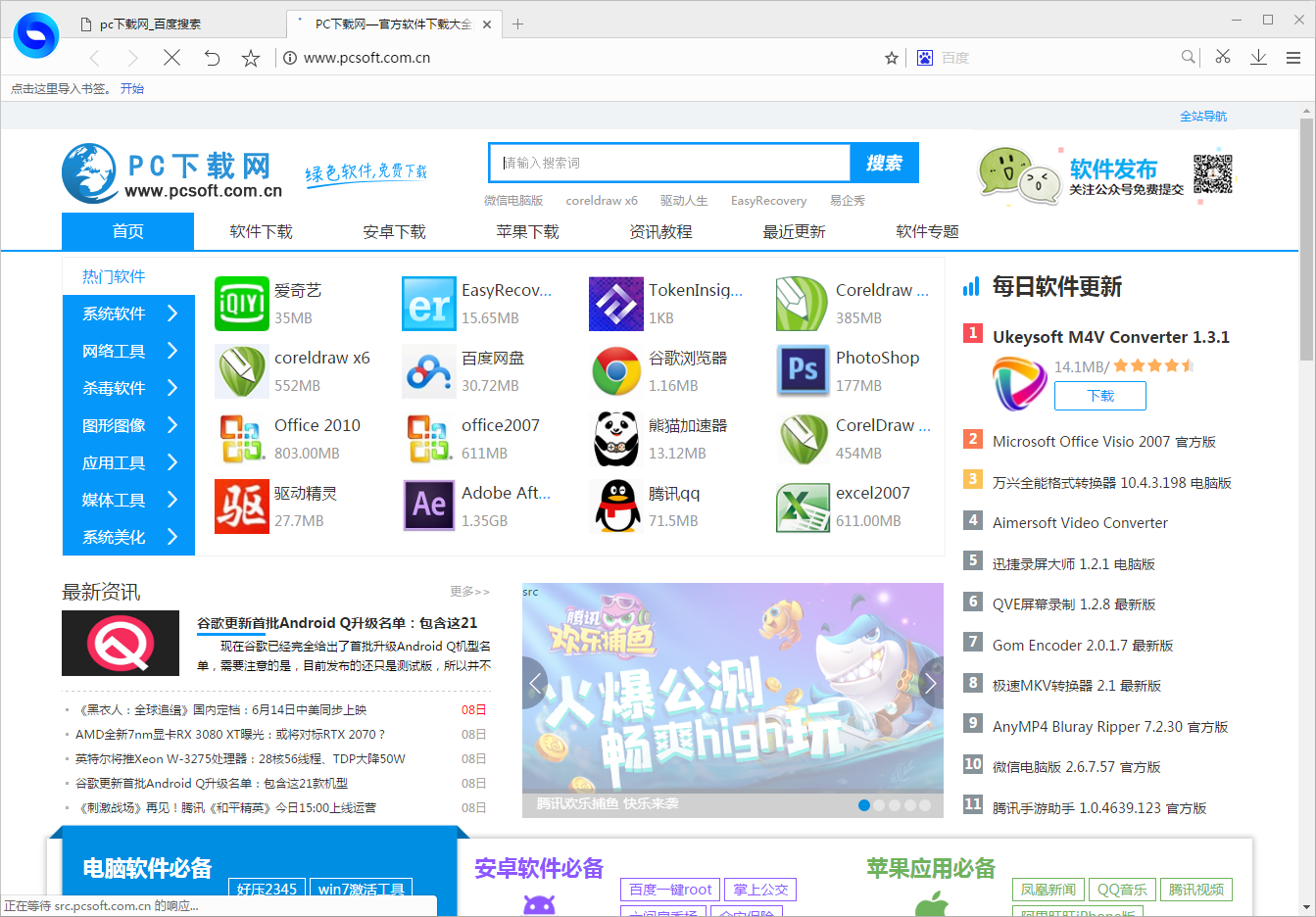Open the browser downloads icon

click(x=1259, y=57)
